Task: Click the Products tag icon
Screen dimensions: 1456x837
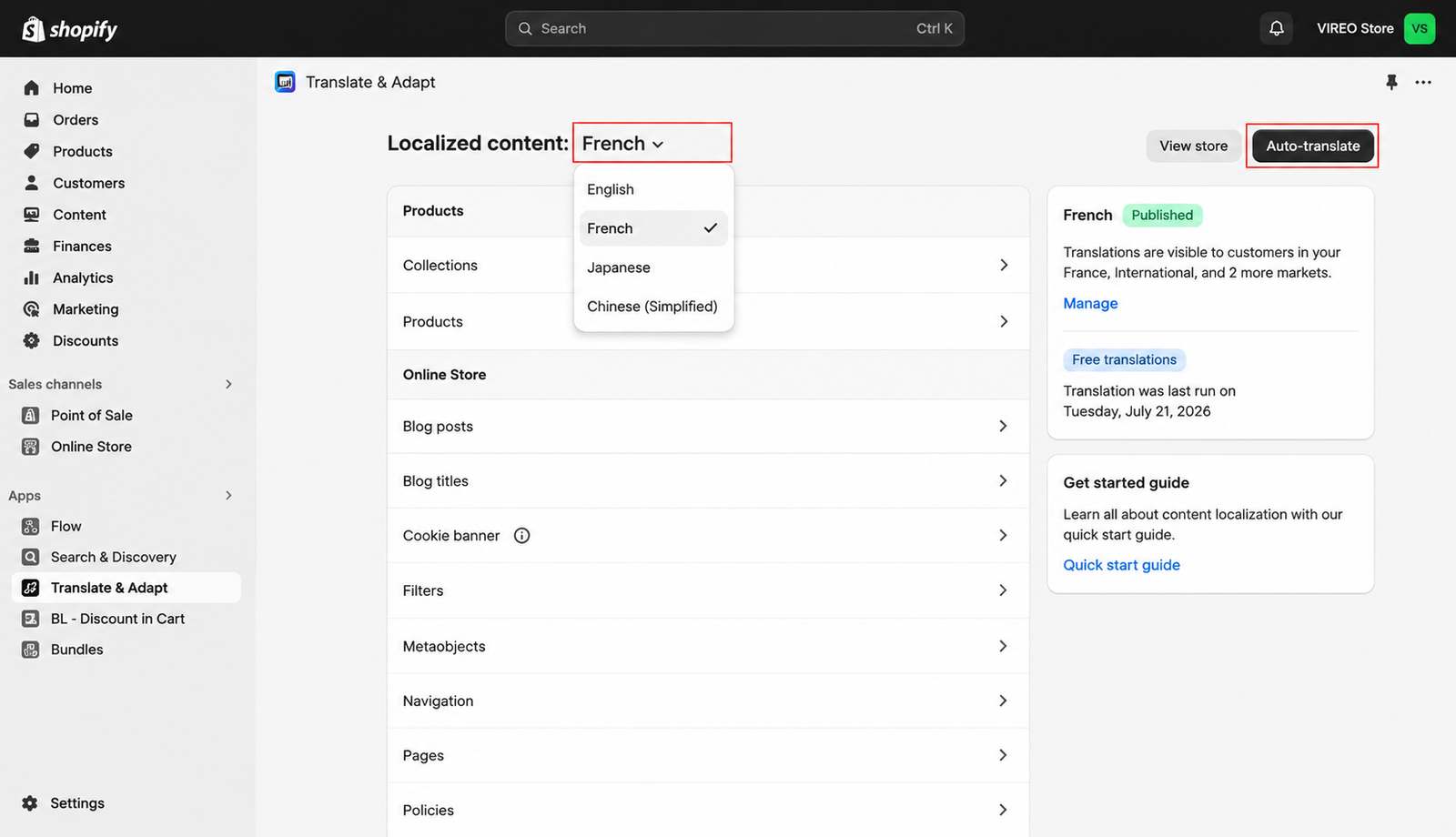Action: [x=32, y=151]
